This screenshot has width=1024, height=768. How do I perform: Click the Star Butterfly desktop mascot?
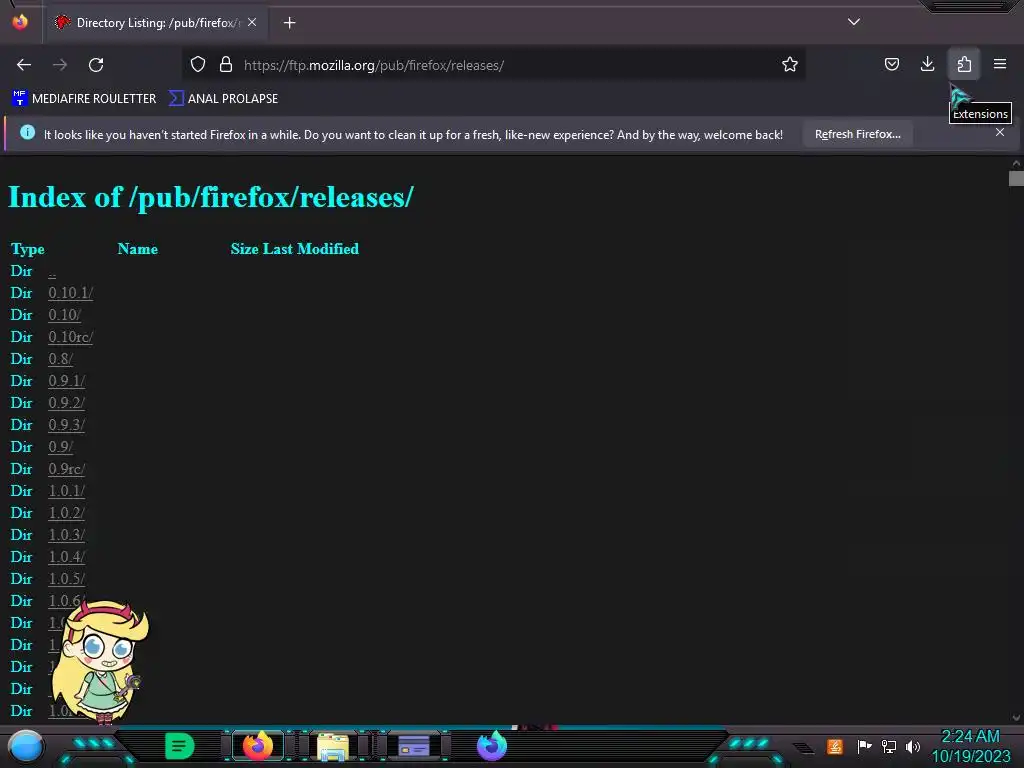100,663
